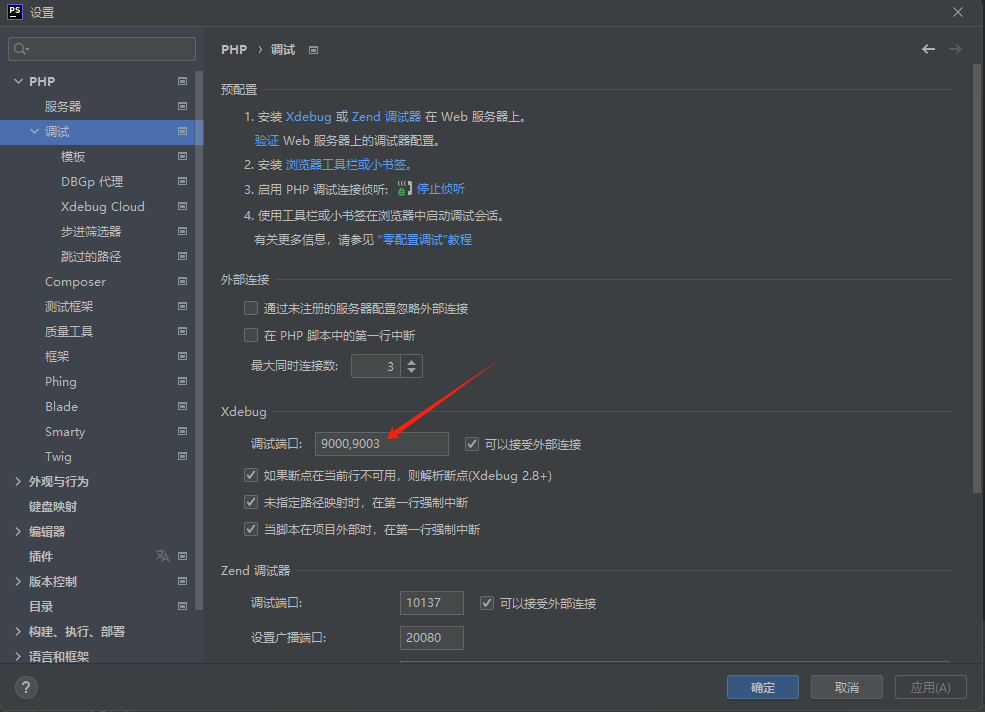Click the project-level icon beside 质量工具

pyautogui.click(x=182, y=331)
